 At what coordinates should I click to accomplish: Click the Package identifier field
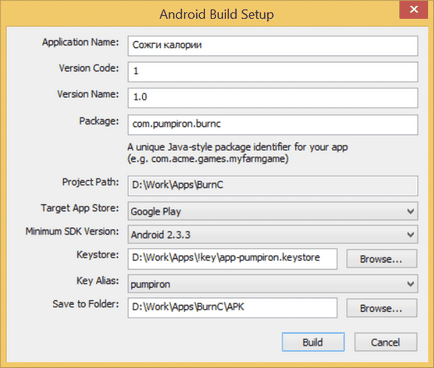[x=272, y=125]
